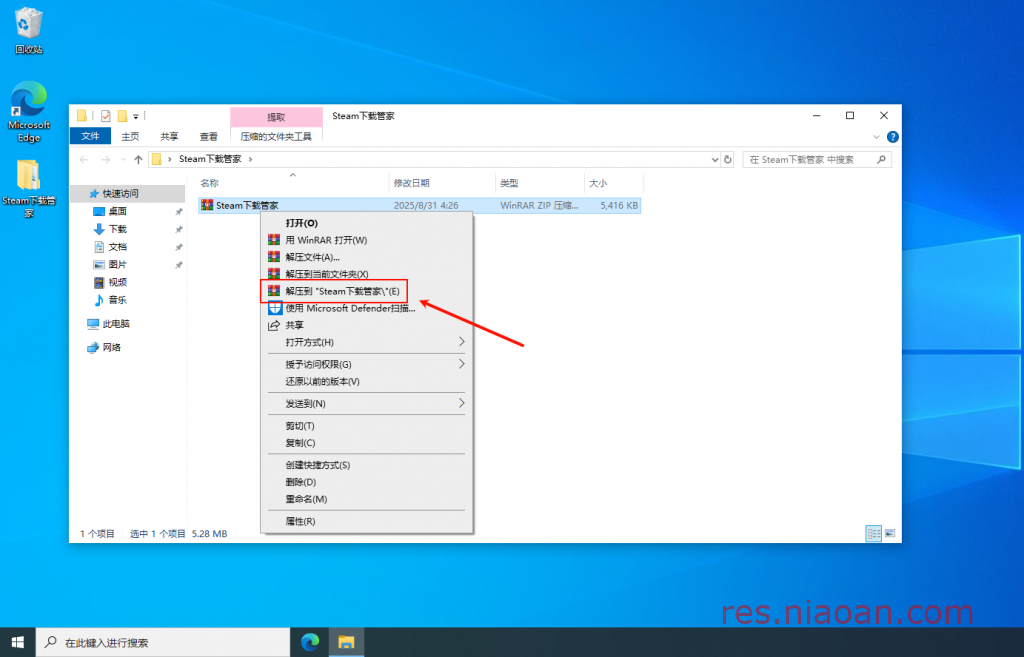
Task: Open the customize quick access toolbar dropdown
Action: (136, 116)
